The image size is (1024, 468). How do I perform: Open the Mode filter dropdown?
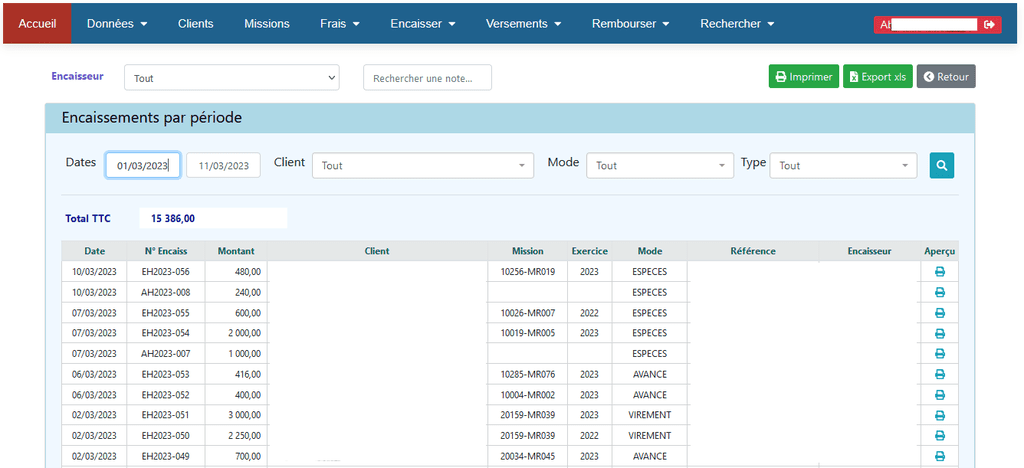point(660,166)
